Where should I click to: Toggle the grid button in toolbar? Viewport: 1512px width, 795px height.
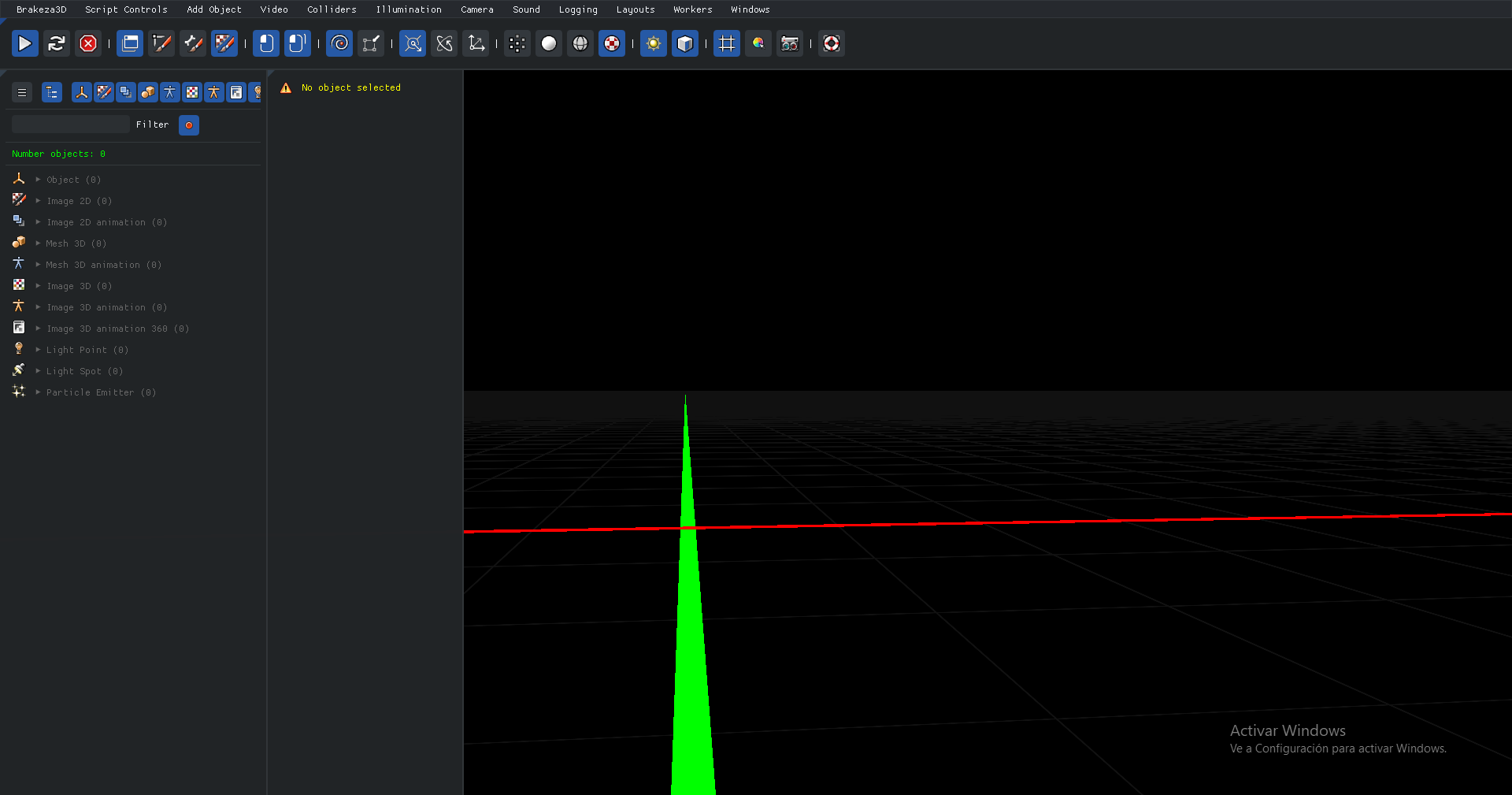click(727, 43)
